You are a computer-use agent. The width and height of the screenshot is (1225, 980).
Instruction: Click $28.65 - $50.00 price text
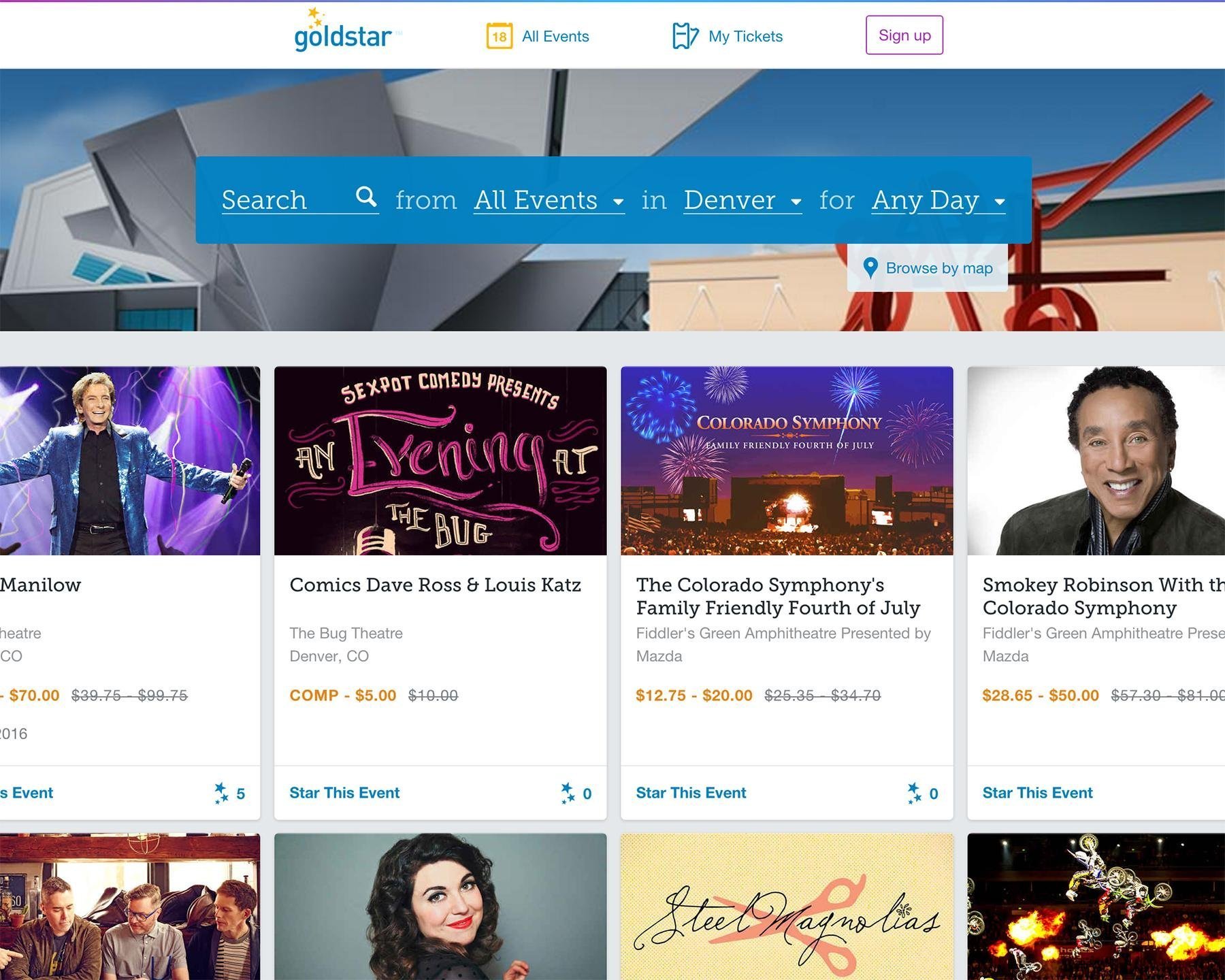pos(1041,696)
